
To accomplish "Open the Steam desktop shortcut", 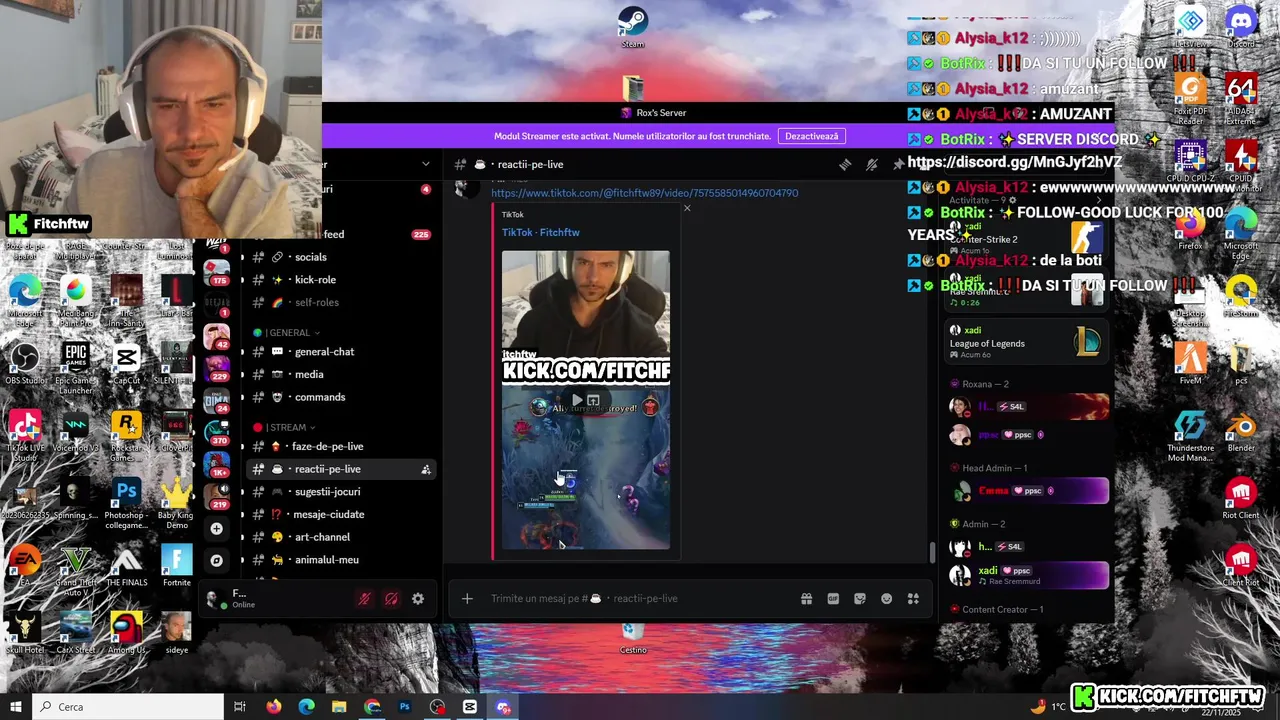I will [632, 26].
